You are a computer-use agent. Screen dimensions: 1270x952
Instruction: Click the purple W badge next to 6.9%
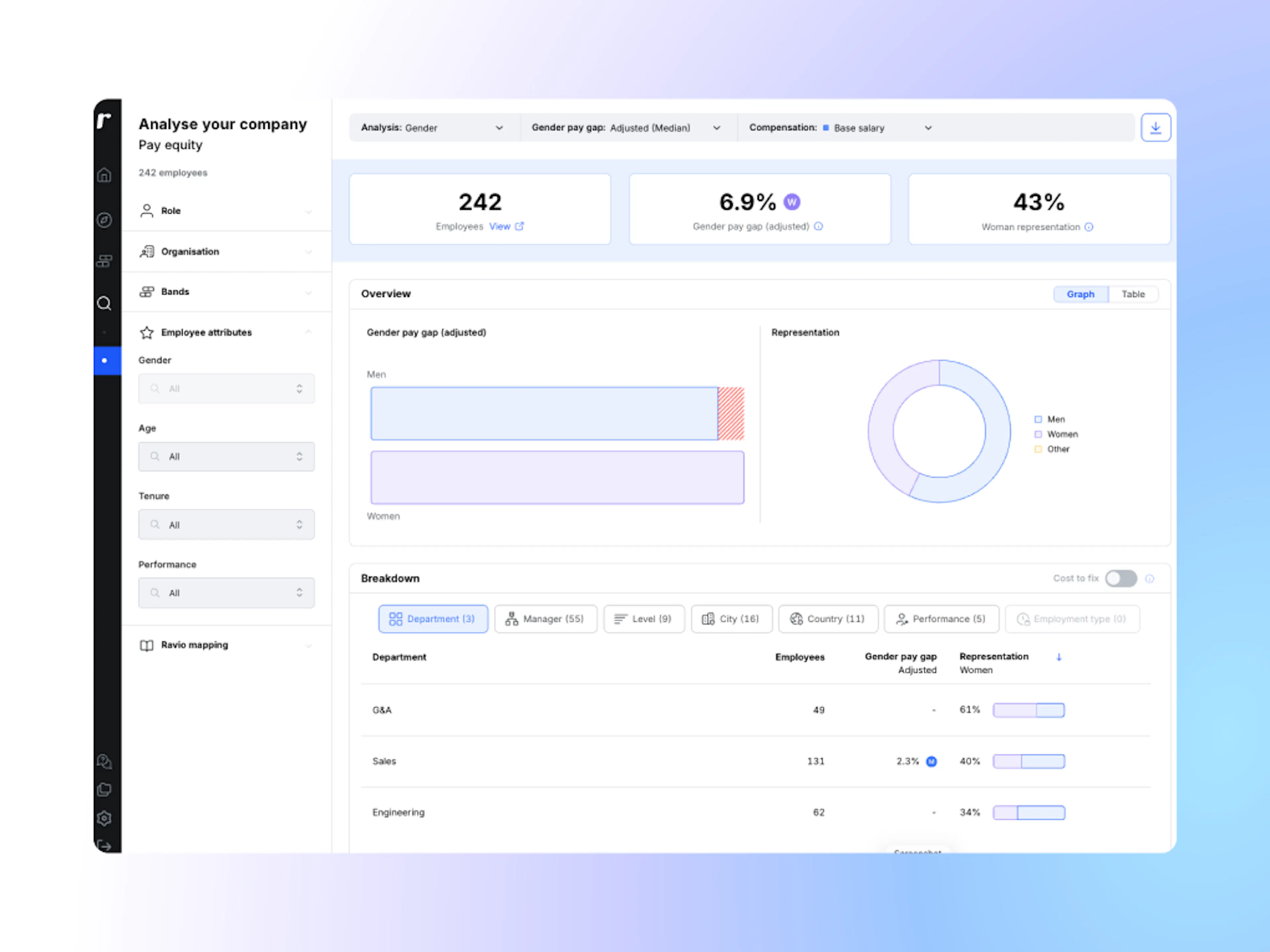point(792,201)
